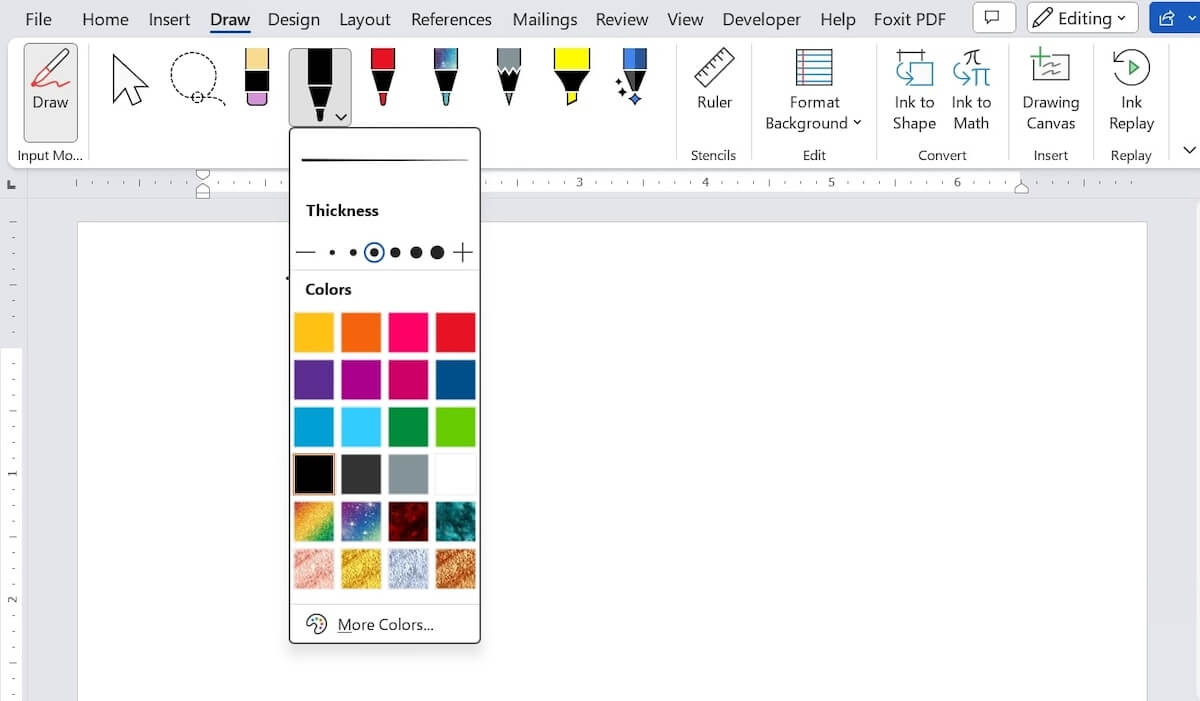Choose the purple color swatch
Viewport: 1200px width, 701px height.
314,380
